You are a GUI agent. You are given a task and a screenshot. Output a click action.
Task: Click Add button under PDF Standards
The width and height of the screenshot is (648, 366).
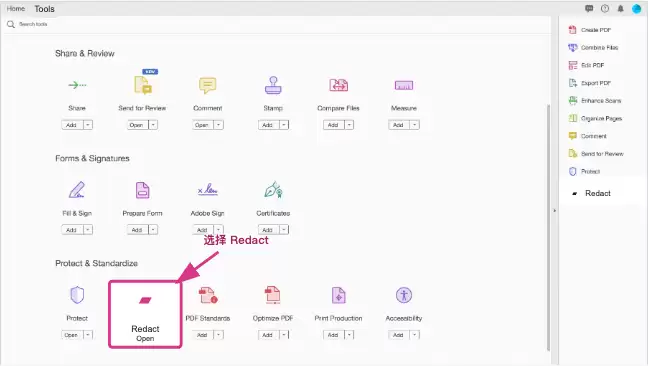coord(202,335)
